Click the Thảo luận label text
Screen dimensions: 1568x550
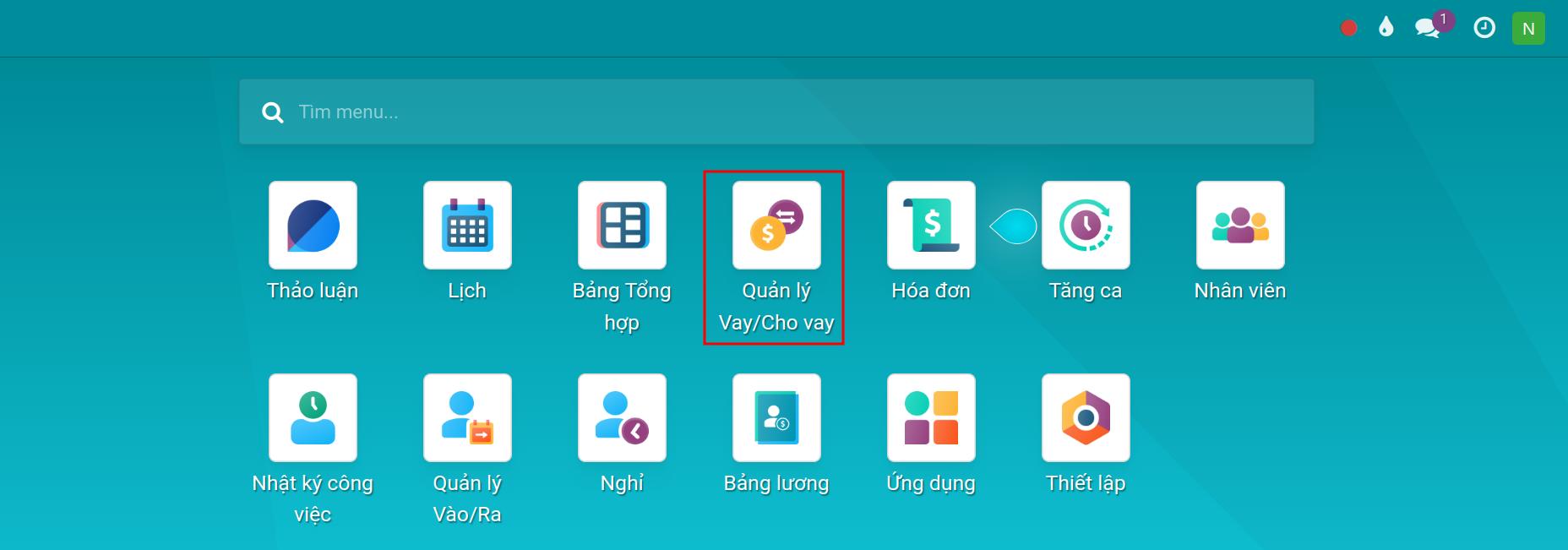click(313, 291)
